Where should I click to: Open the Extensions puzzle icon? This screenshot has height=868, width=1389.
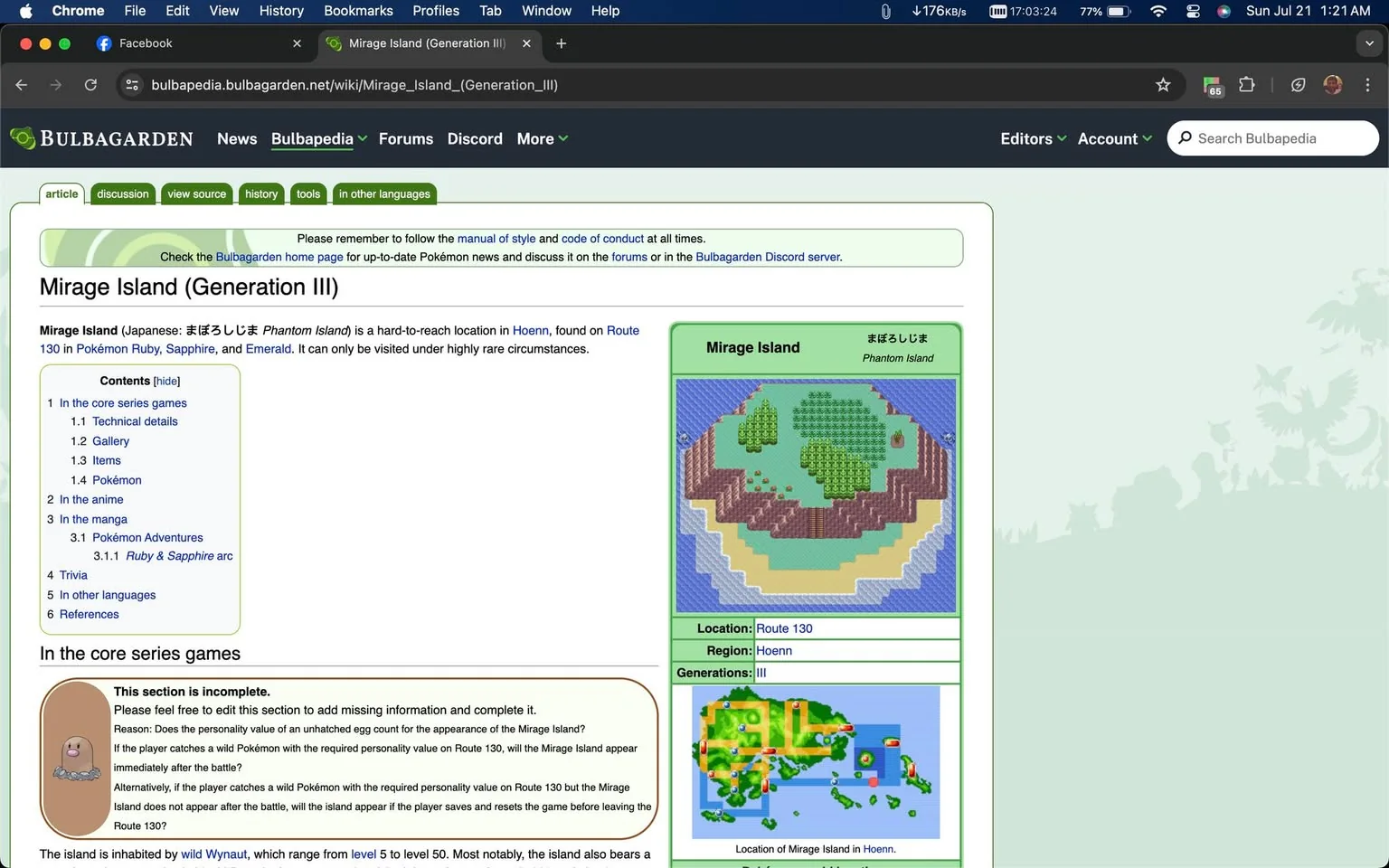1246,85
